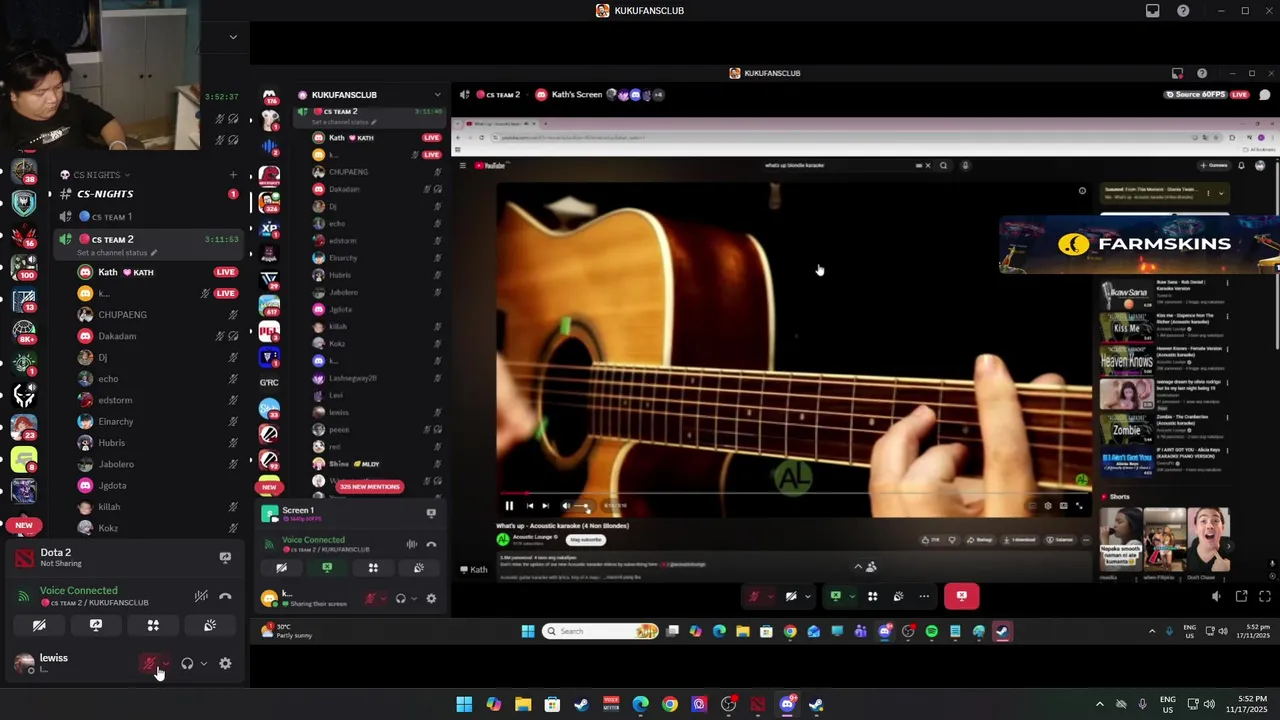Open the Help icon in the top title bar
This screenshot has height=720, width=1280.
click(1184, 11)
